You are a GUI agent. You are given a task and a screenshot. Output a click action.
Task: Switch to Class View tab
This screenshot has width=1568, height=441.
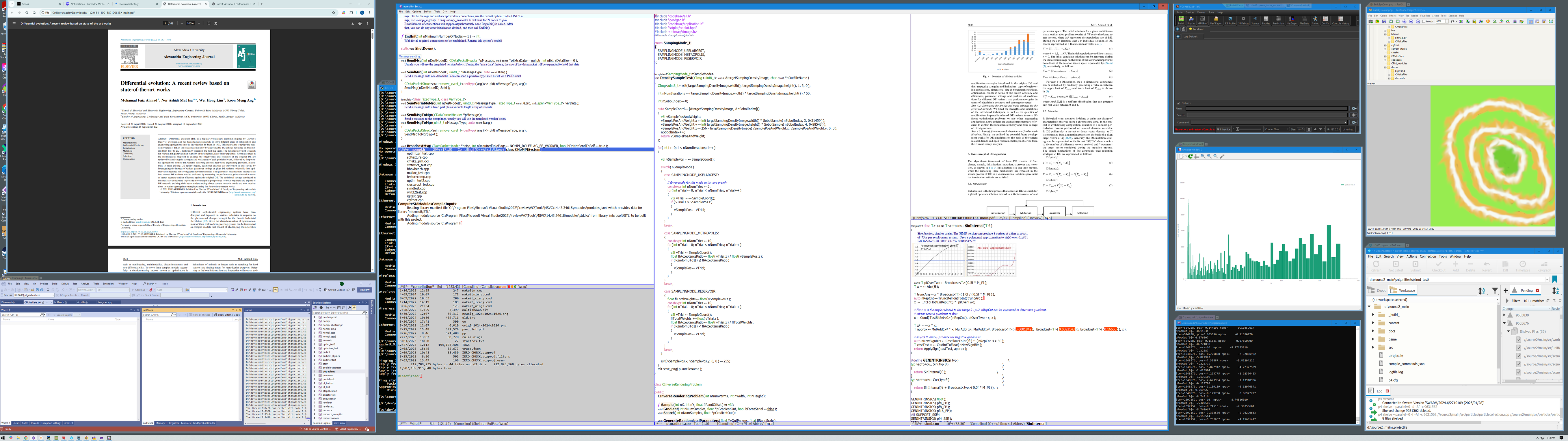[x=340, y=423]
